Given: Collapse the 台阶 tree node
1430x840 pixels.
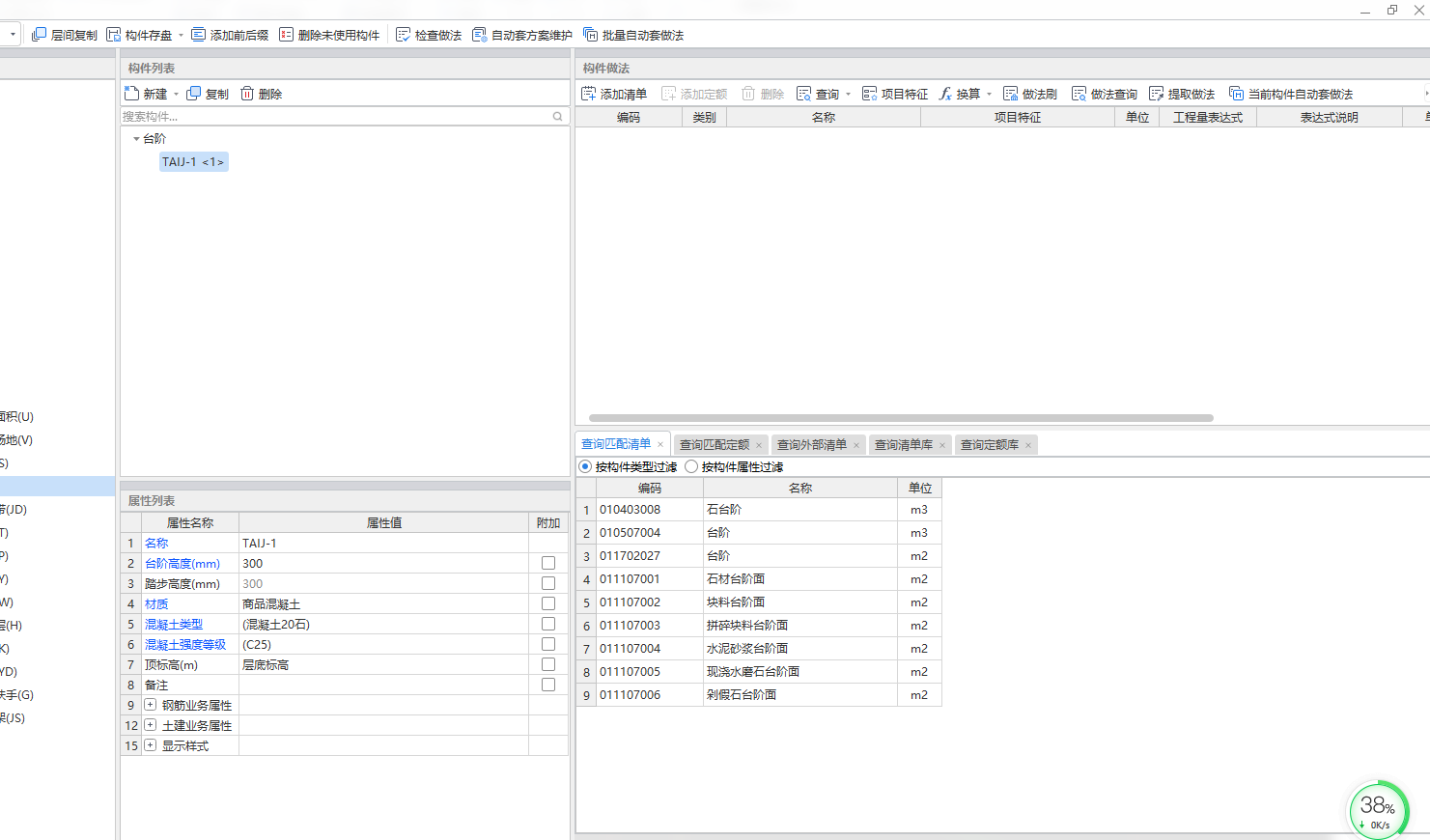Looking at the screenshot, I should point(136,139).
